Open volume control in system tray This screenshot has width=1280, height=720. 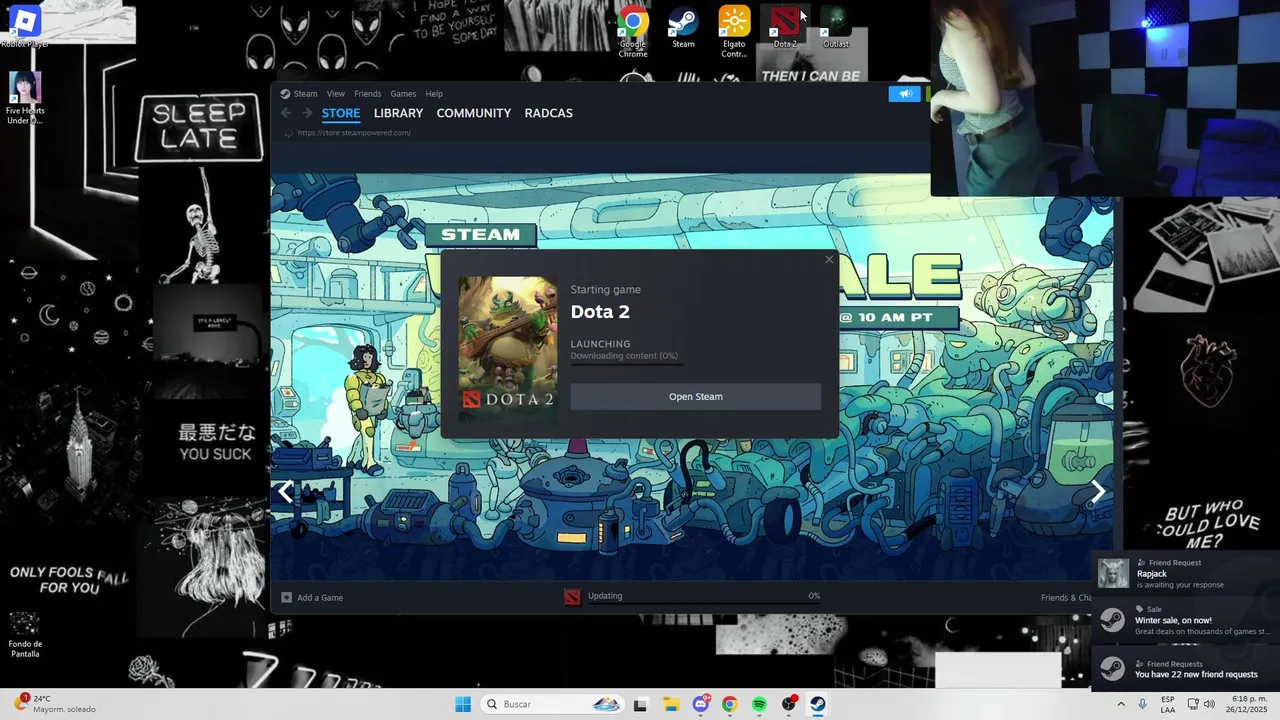click(1209, 704)
